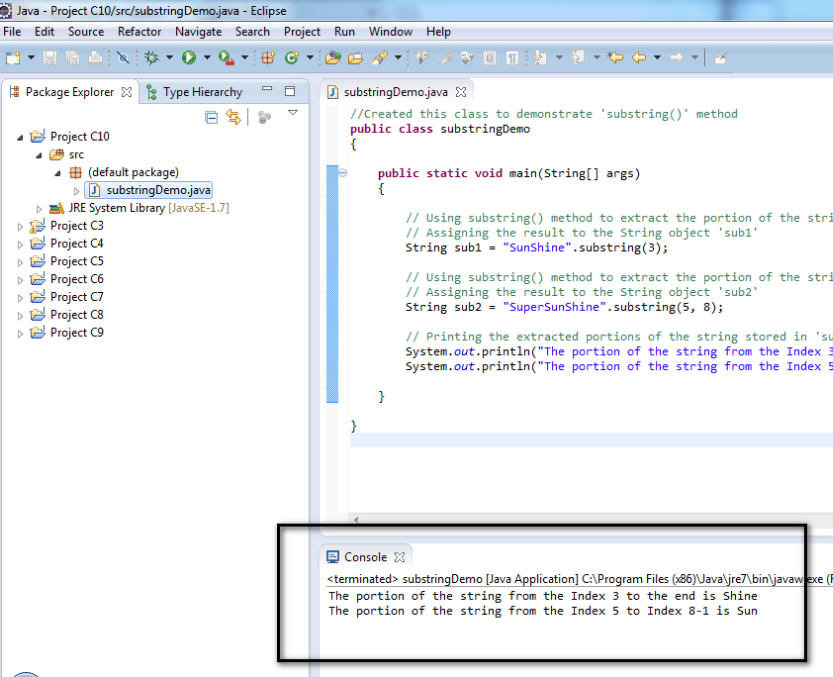Click the Link with Editor icon
The width and height of the screenshot is (833, 677).
(x=234, y=117)
